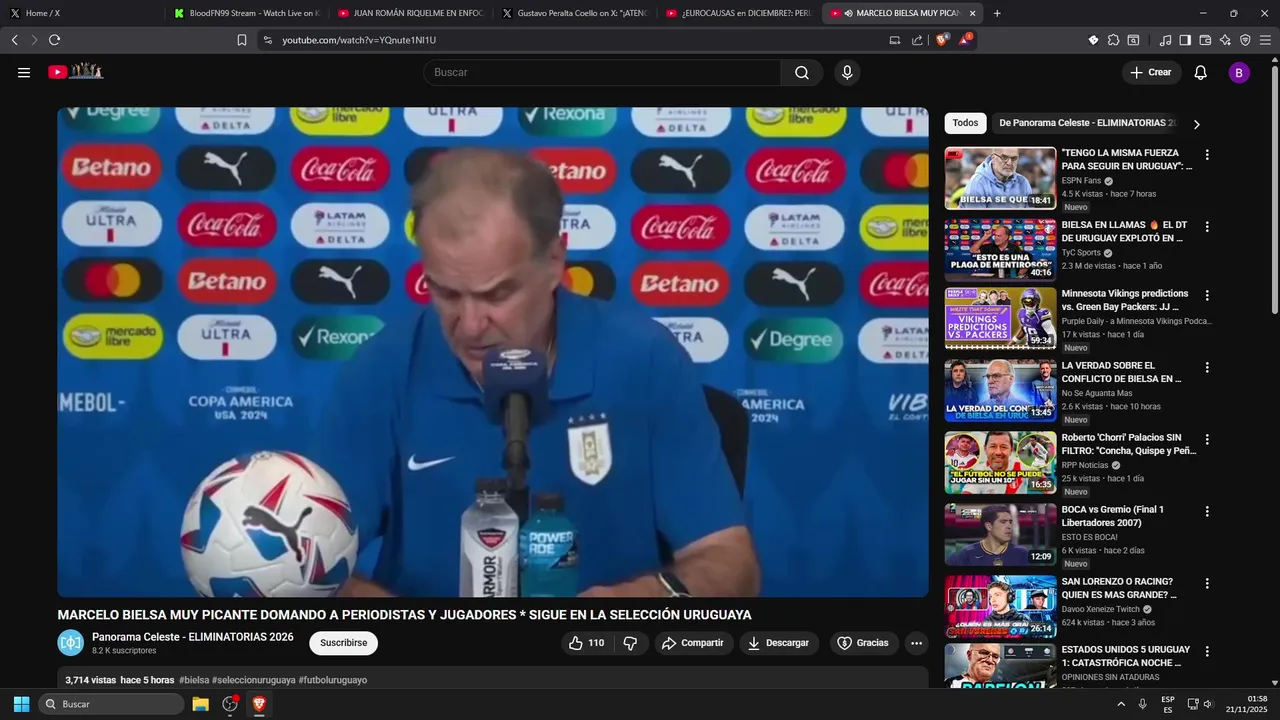Open Brave VPN shield icon
This screenshot has width=1280, height=720.
[1245, 40]
